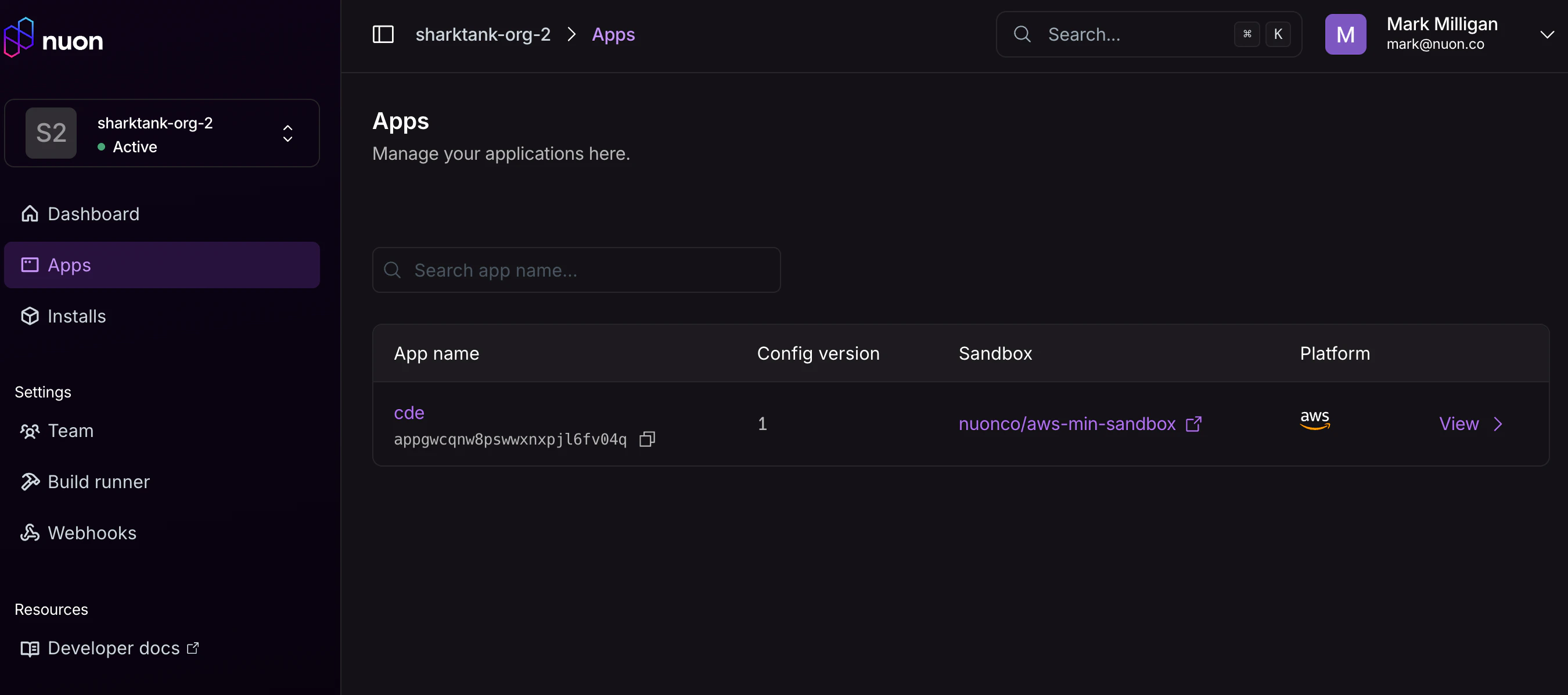This screenshot has width=1568, height=695.
Task: Copy the cde app ID
Action: pyautogui.click(x=647, y=439)
